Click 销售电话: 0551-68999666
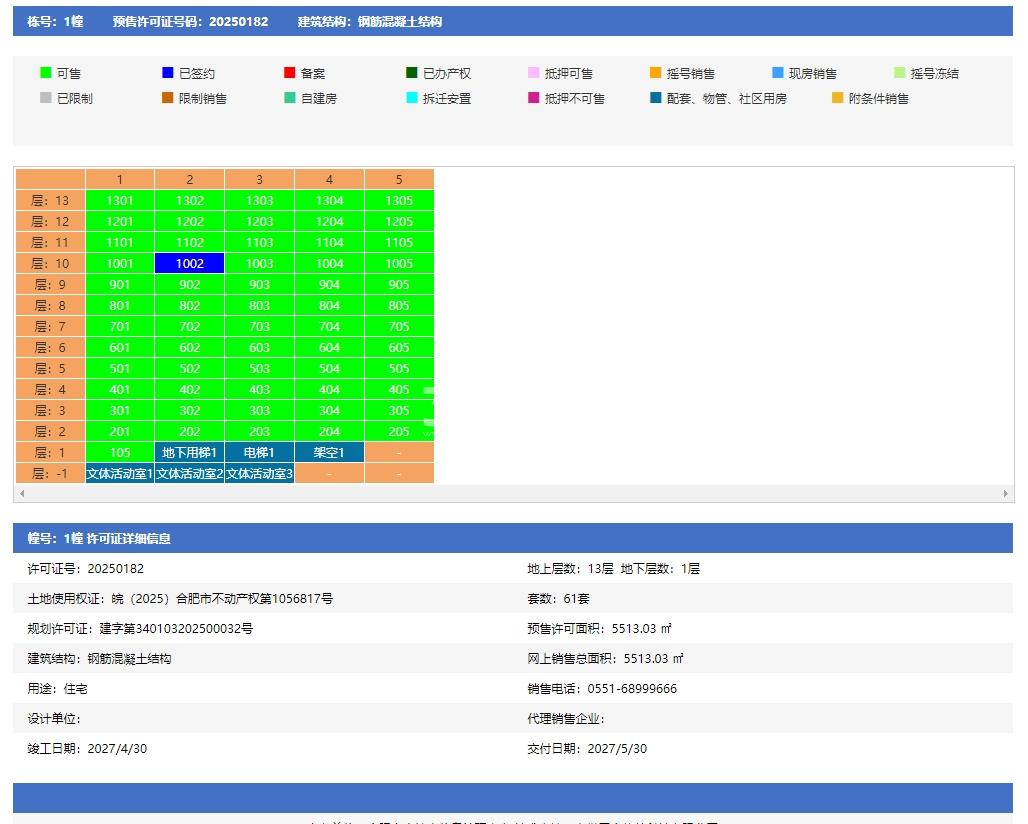The height and width of the screenshot is (824, 1028). tap(602, 688)
